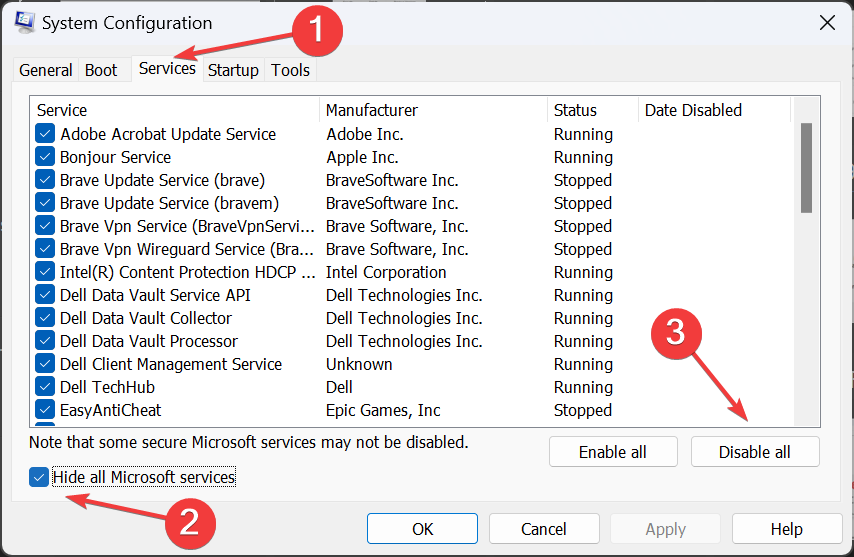This screenshot has width=854, height=557.
Task: Open Help for System Configuration
Action: (x=786, y=529)
